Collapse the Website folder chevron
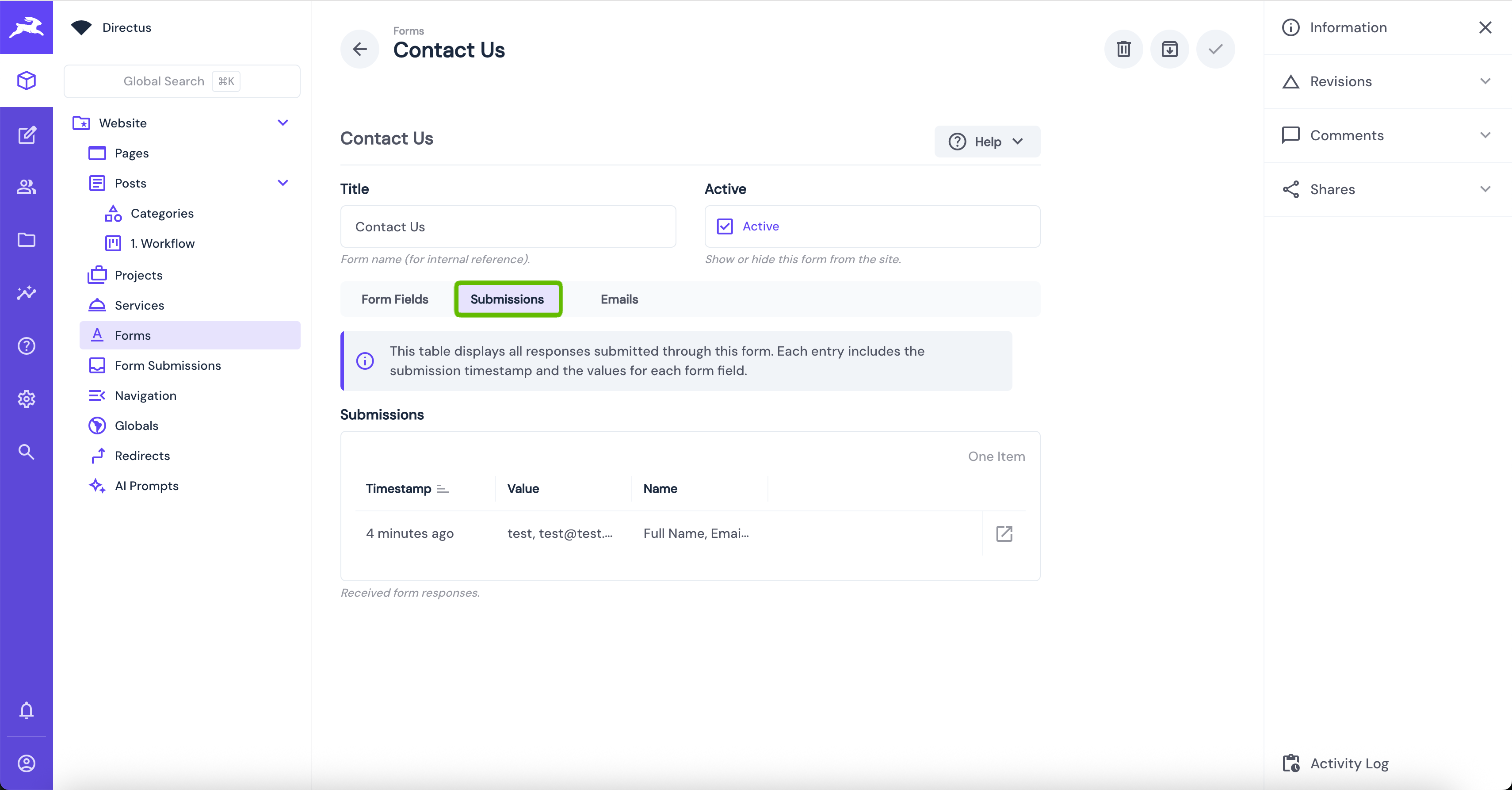 283,123
